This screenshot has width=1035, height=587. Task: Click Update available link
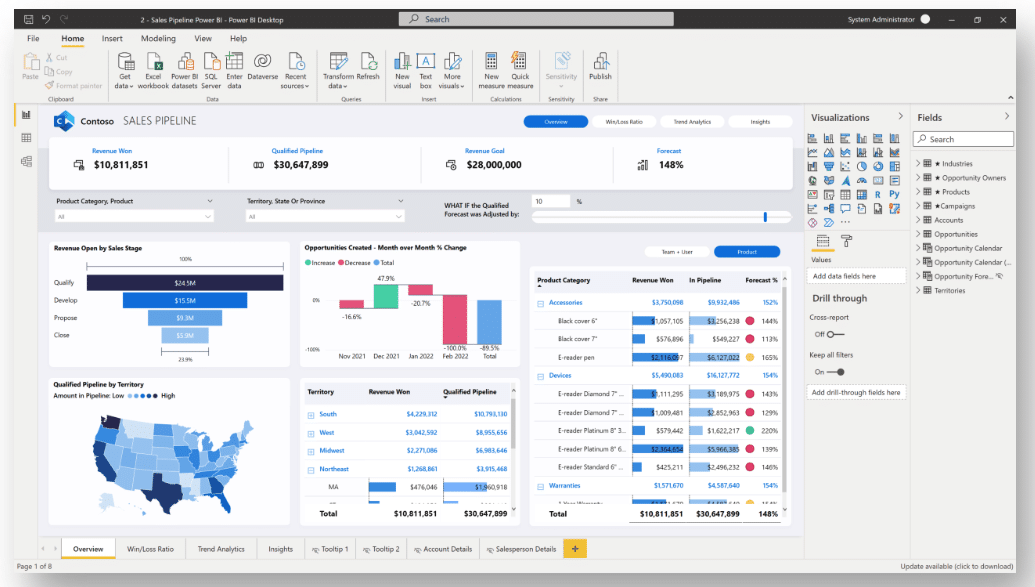(956, 566)
